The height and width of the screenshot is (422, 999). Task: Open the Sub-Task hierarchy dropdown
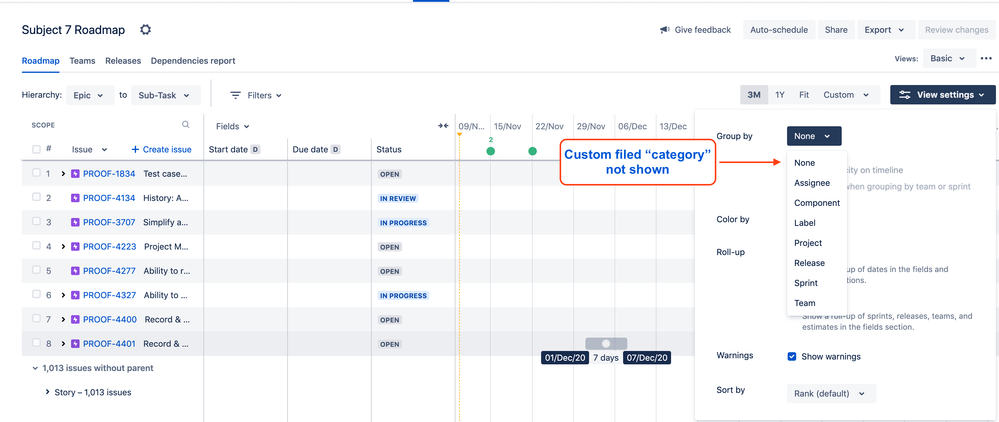coord(166,95)
